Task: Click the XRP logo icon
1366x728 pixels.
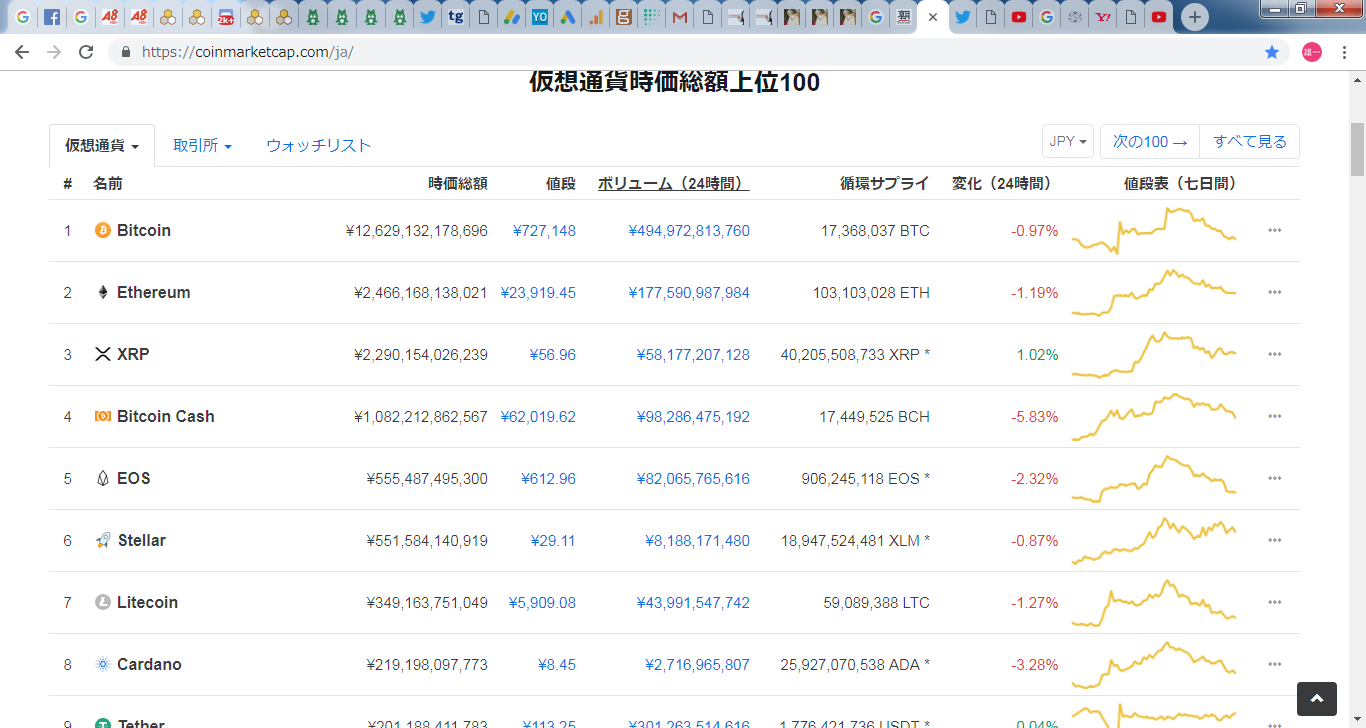Action: (102, 354)
